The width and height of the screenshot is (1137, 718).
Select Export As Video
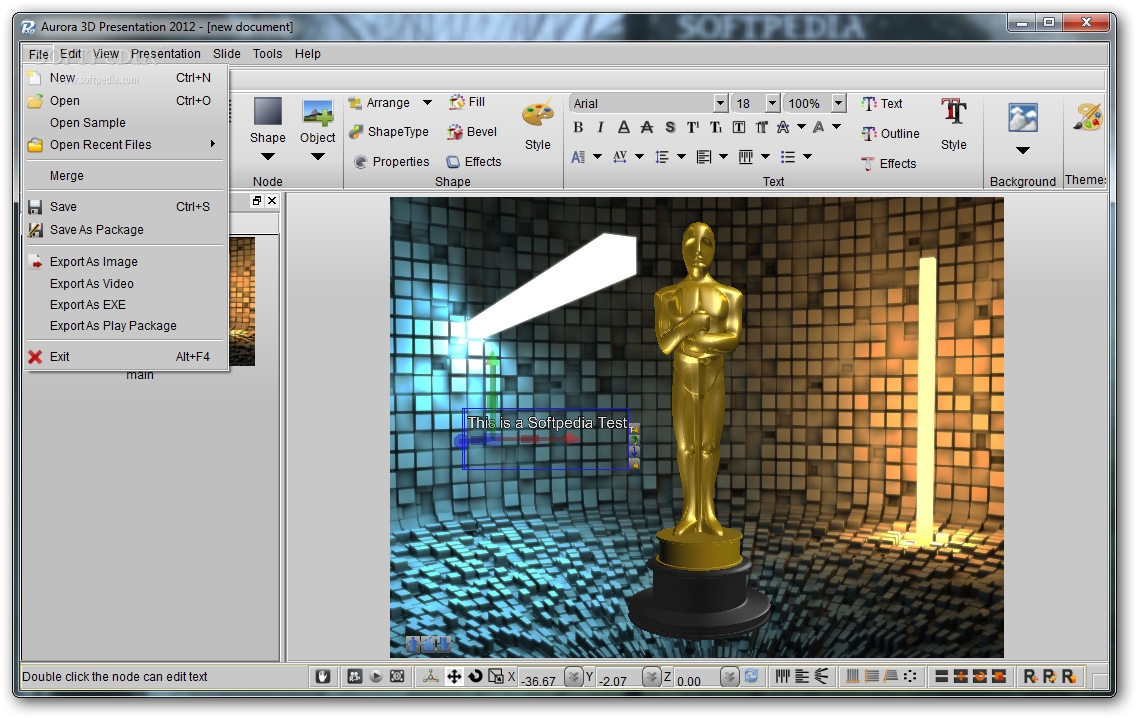126,283
